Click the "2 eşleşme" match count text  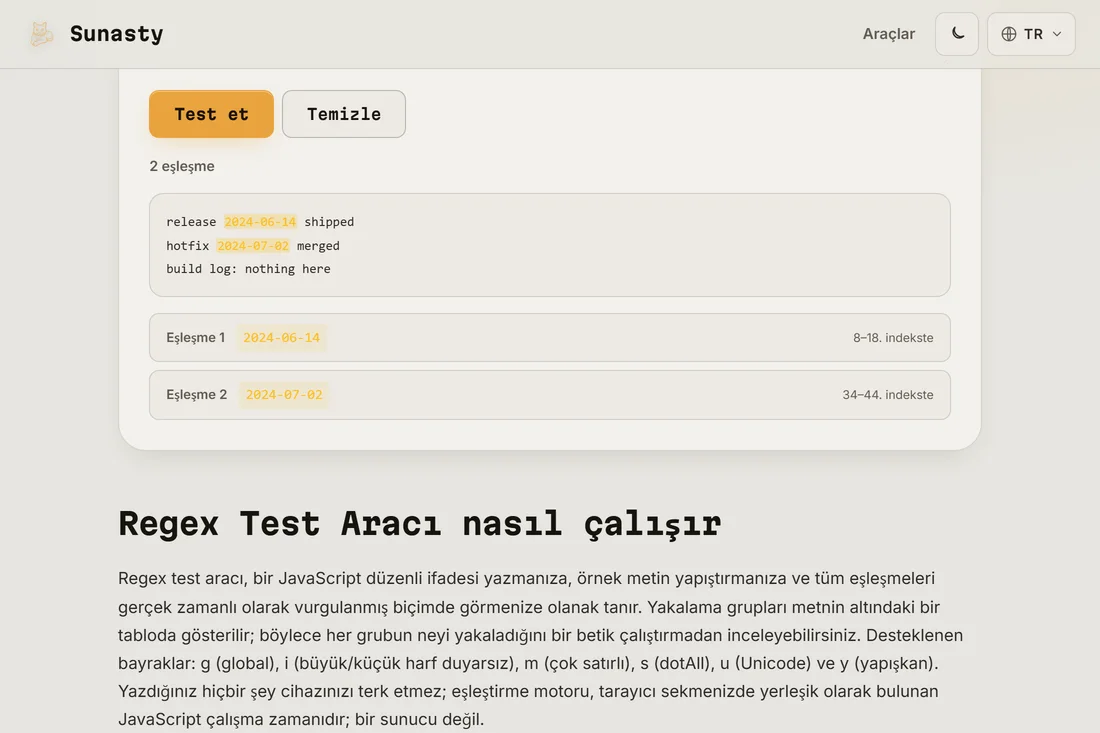pyautogui.click(x=182, y=166)
